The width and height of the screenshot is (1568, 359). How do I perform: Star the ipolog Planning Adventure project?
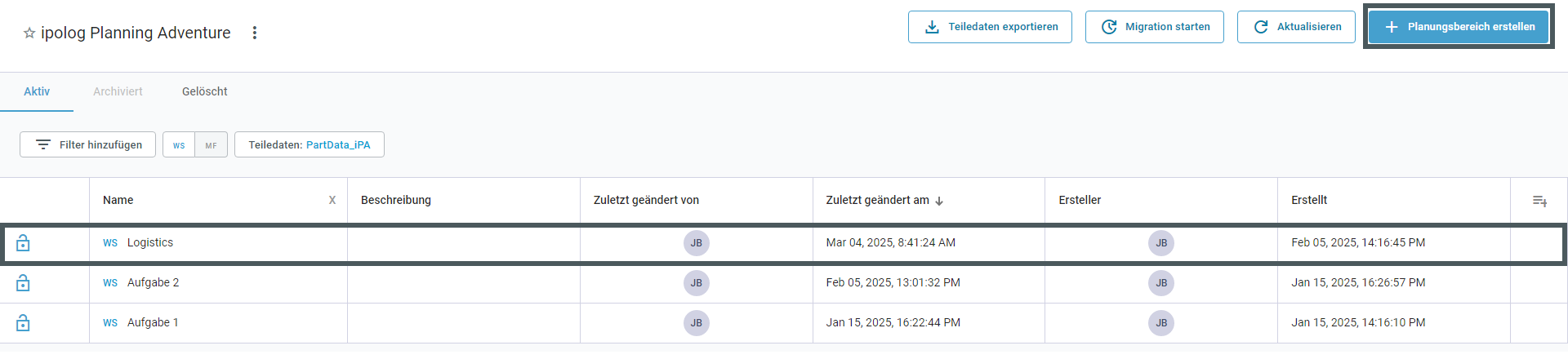29,33
